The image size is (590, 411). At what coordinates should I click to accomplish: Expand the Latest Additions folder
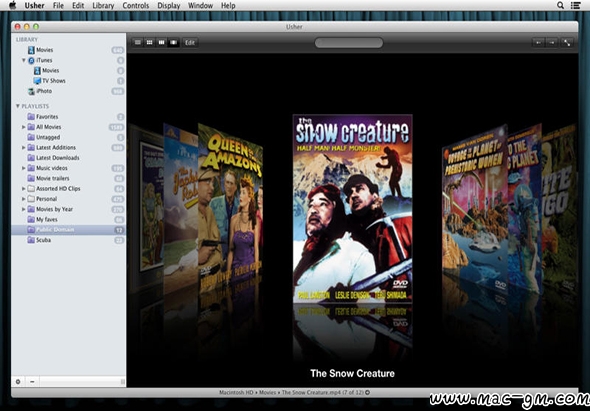point(24,148)
